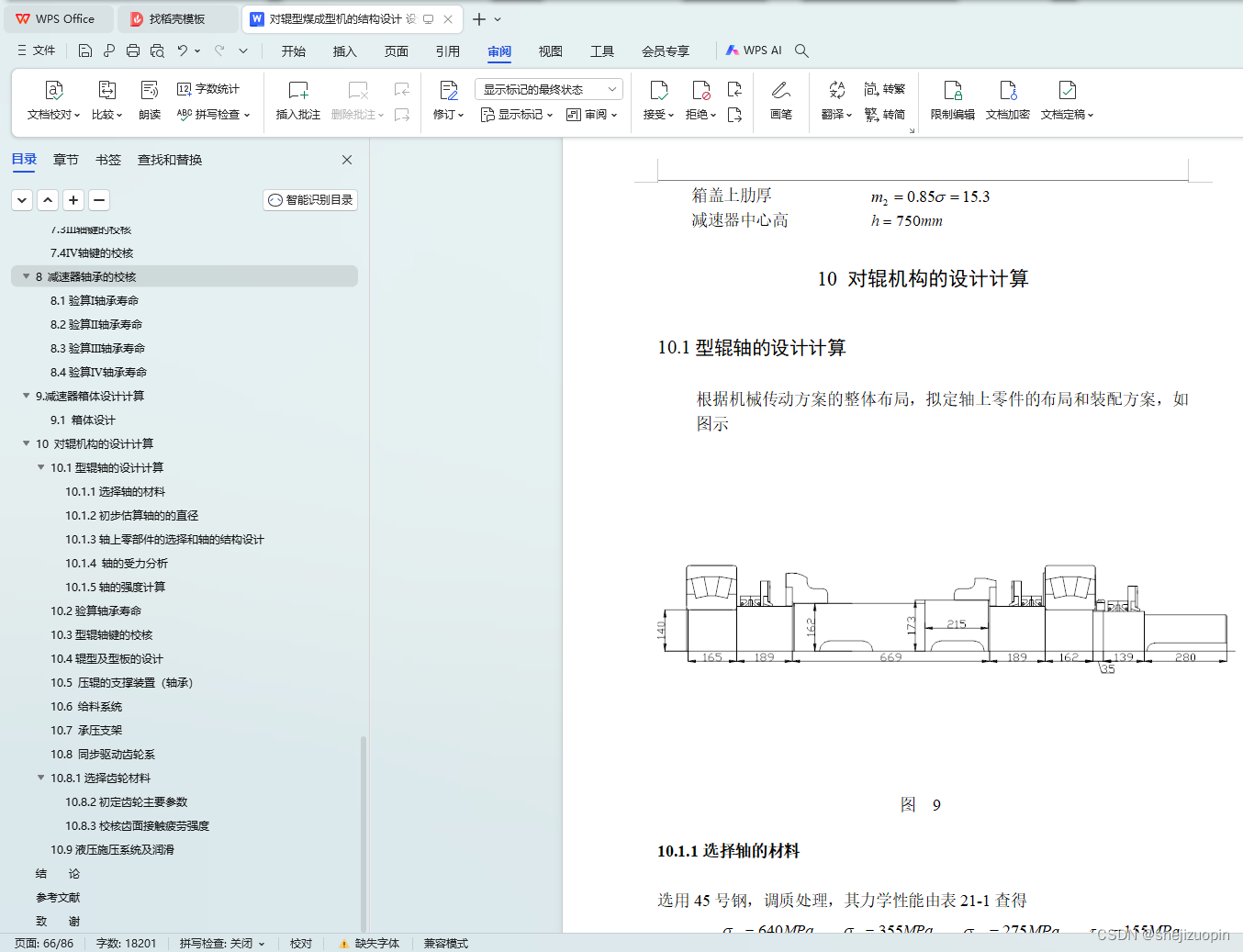1243x952 pixels.
Task: Add an outline level with plus button
Action: [74, 200]
